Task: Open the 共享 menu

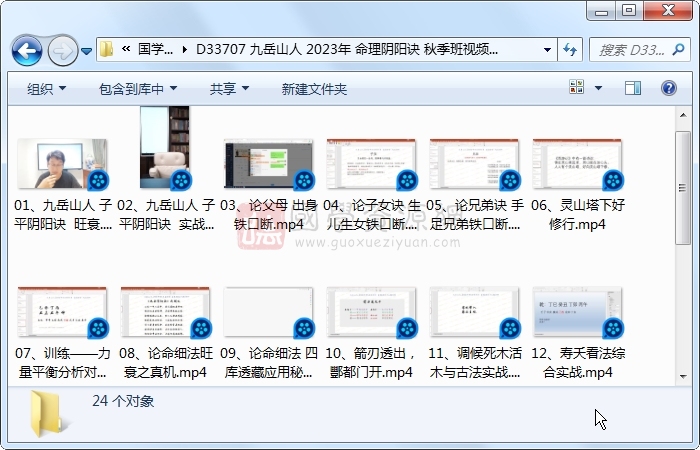Action: coord(229,89)
